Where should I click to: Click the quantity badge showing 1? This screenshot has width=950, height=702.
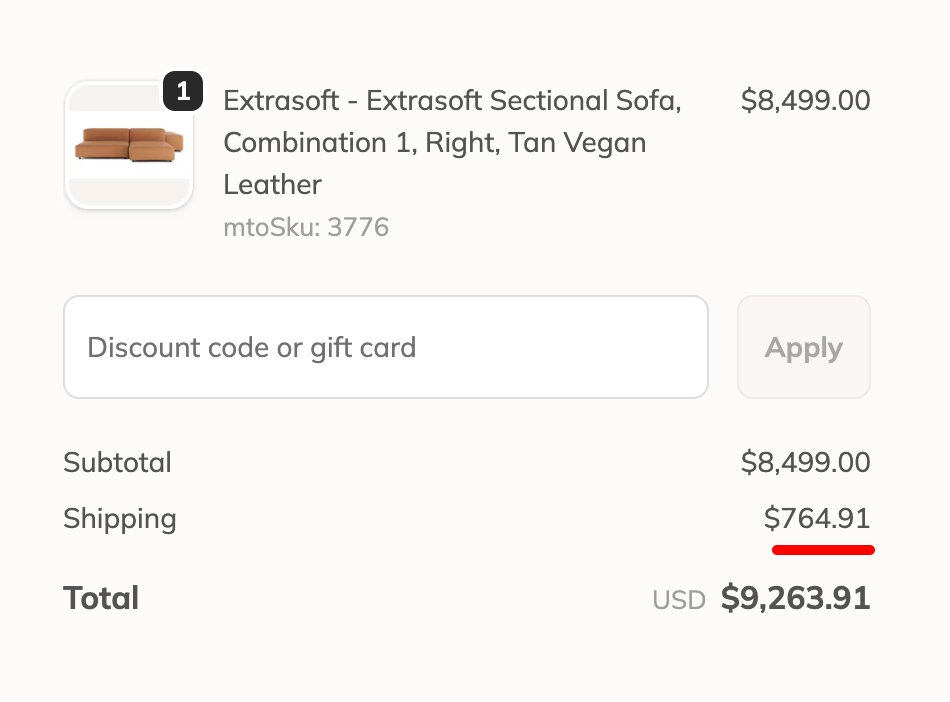(182, 92)
